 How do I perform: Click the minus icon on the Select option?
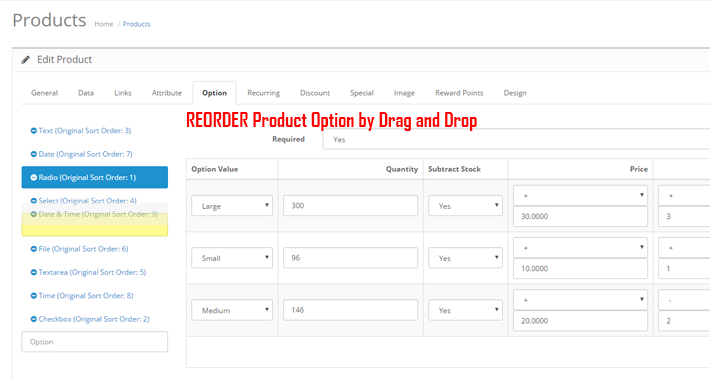[34, 201]
